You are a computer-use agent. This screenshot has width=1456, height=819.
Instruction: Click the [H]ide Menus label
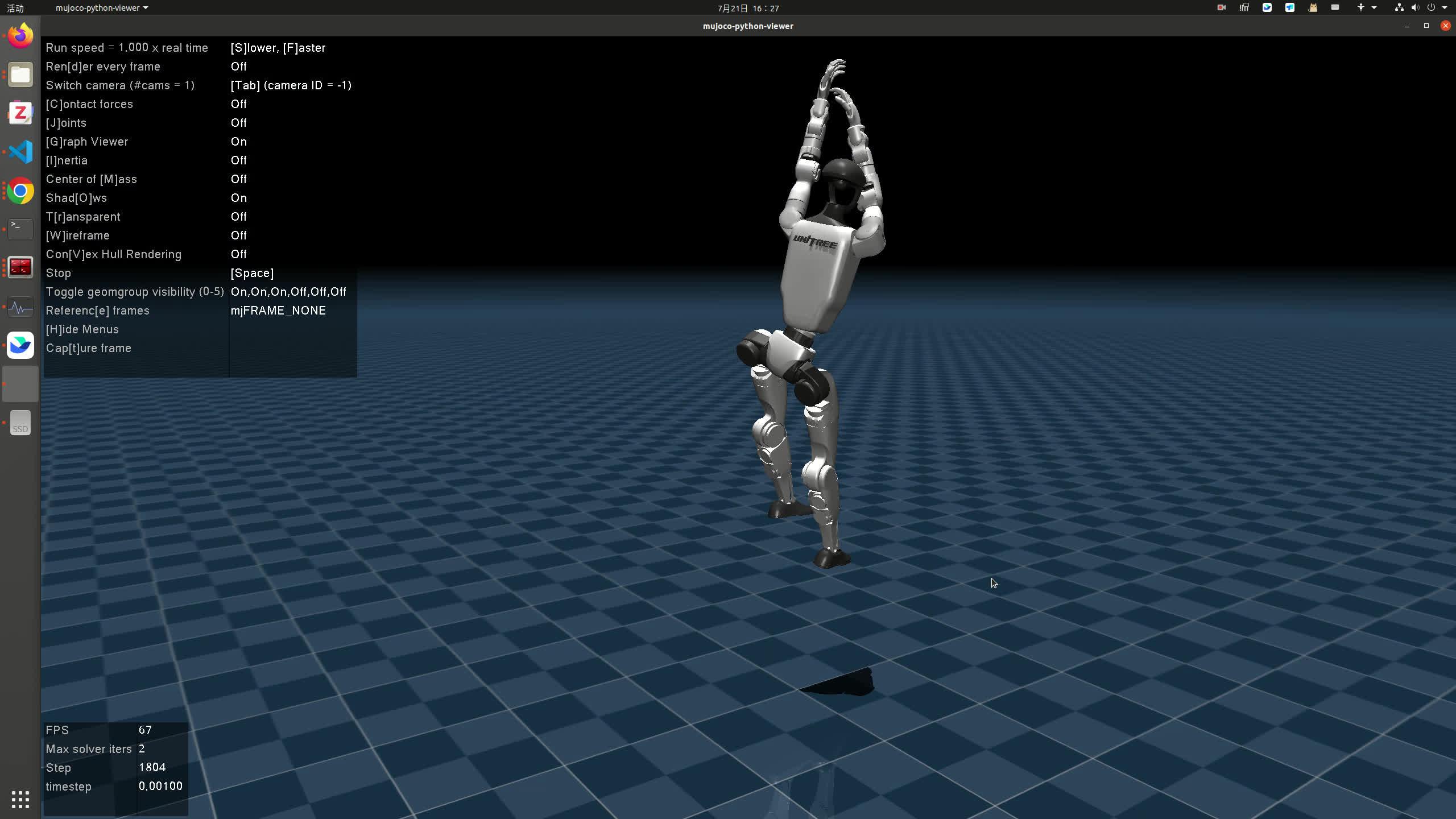click(82, 329)
